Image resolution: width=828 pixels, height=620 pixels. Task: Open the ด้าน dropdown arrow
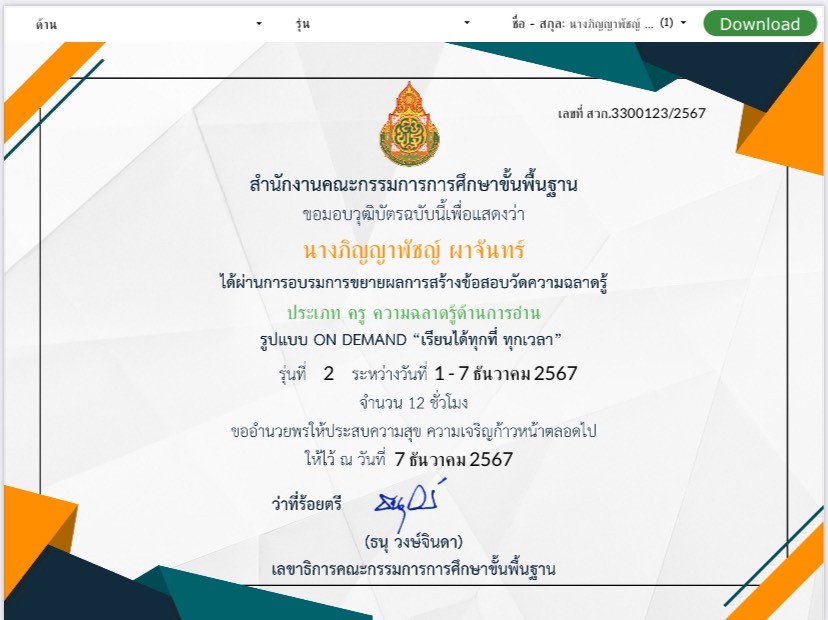pyautogui.click(x=259, y=24)
